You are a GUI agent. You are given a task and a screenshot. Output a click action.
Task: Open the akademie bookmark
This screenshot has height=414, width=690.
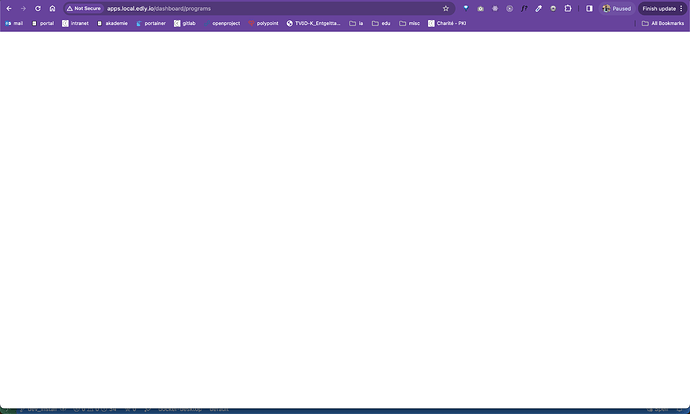coord(112,23)
